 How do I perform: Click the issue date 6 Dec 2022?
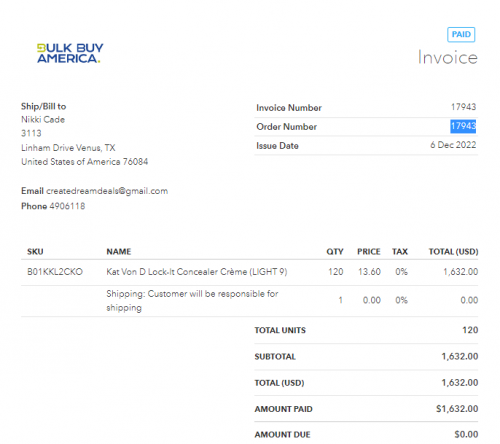point(453,145)
